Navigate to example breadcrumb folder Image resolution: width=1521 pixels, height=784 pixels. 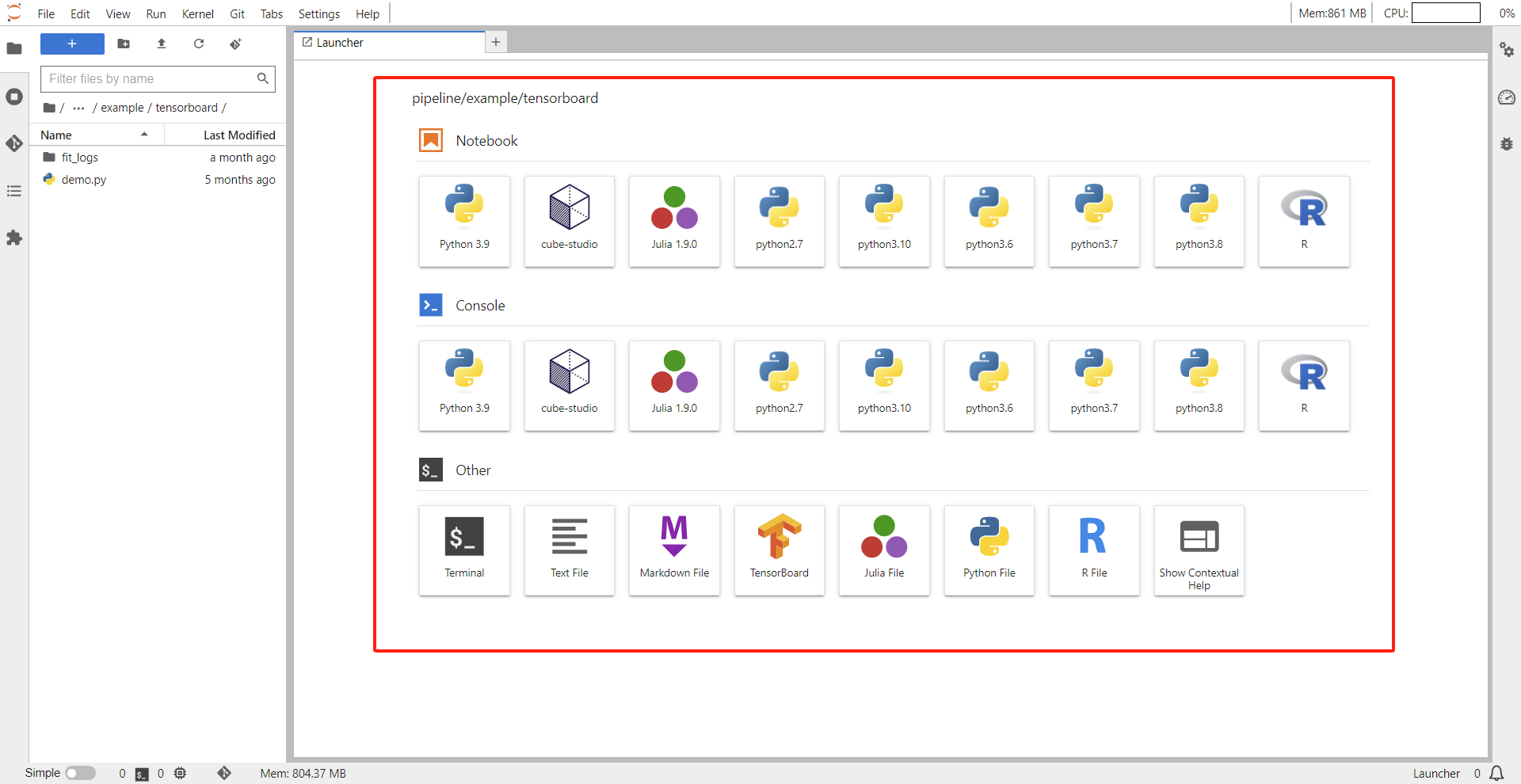click(x=122, y=108)
